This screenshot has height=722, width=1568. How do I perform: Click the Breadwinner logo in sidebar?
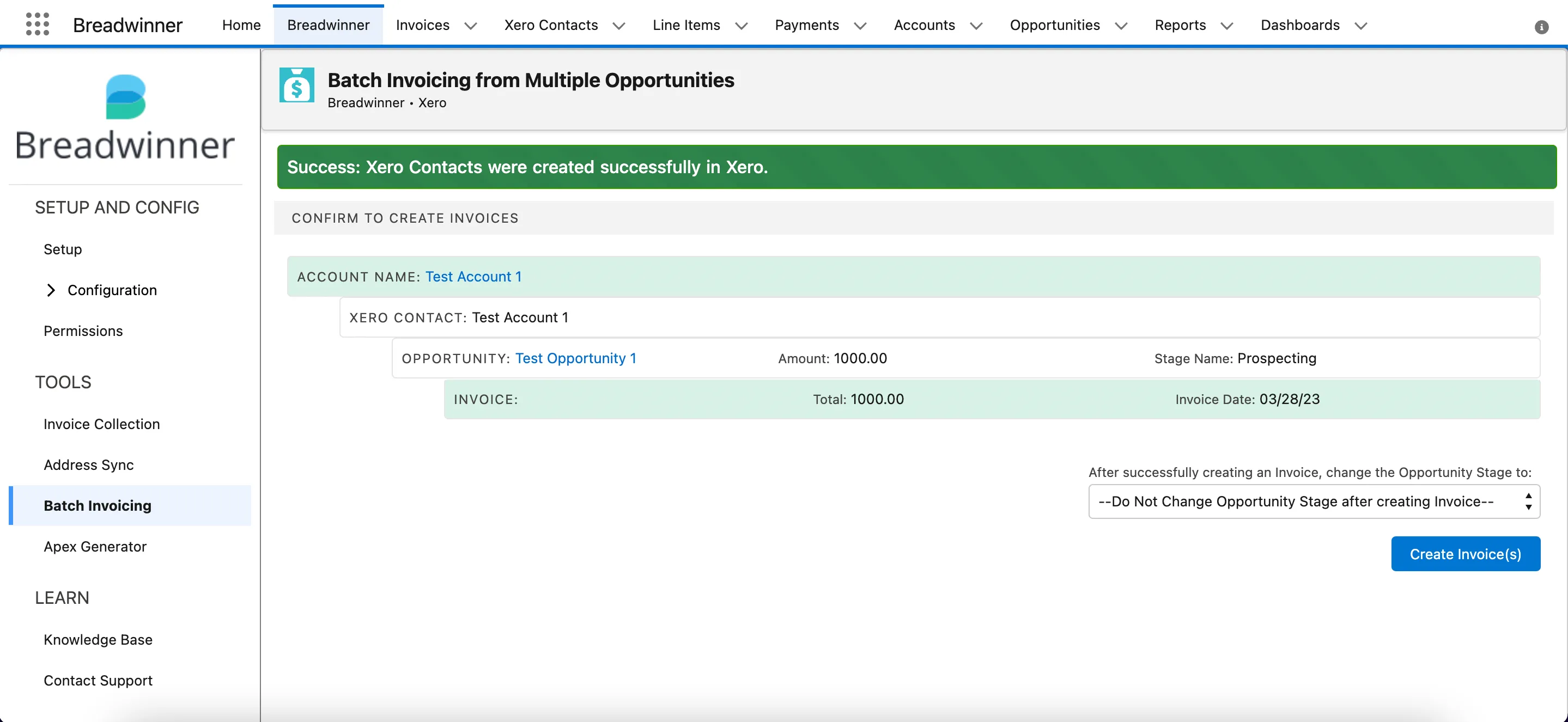[125, 117]
